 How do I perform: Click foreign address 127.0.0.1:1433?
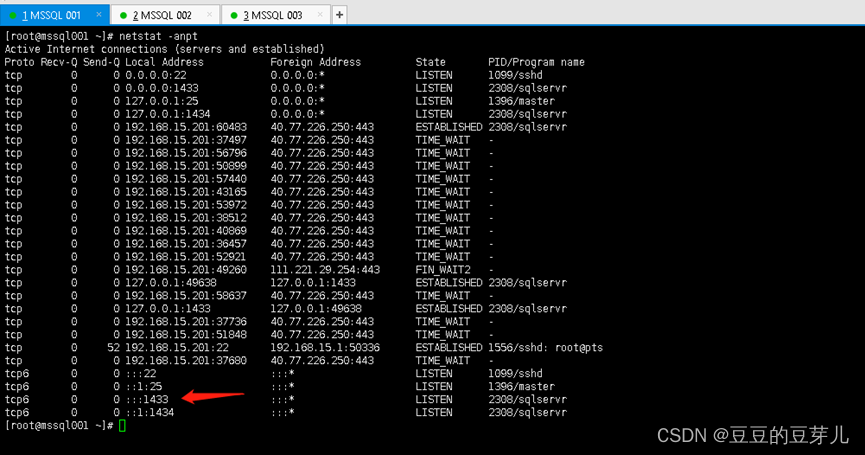(313, 282)
